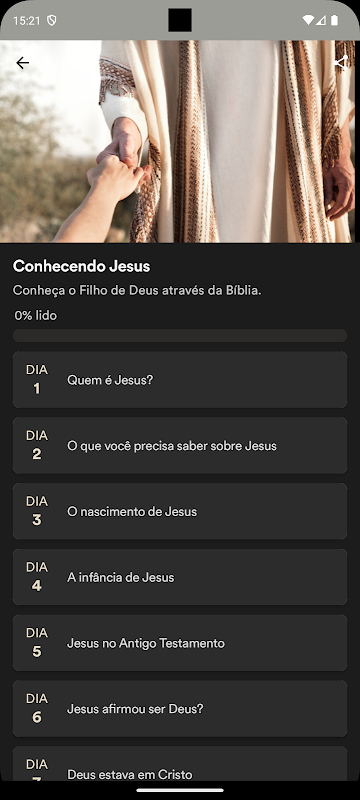Tap the back arrow icon
This screenshot has height=800, width=360.
pos(22,63)
